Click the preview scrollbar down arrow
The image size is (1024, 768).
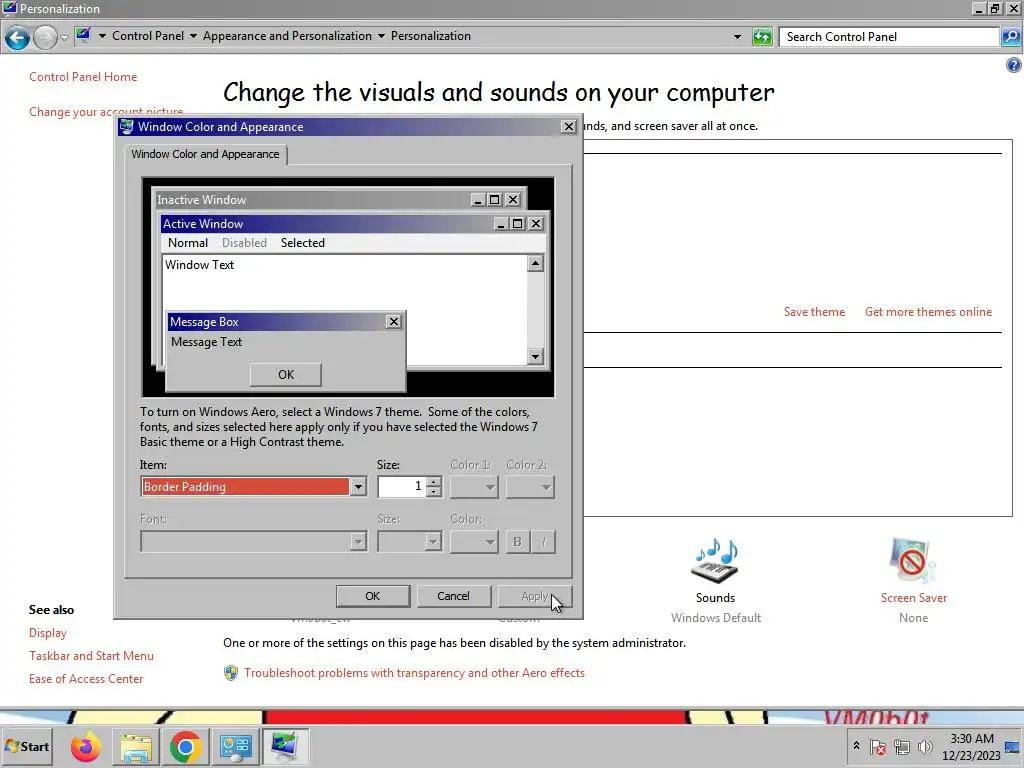536,356
